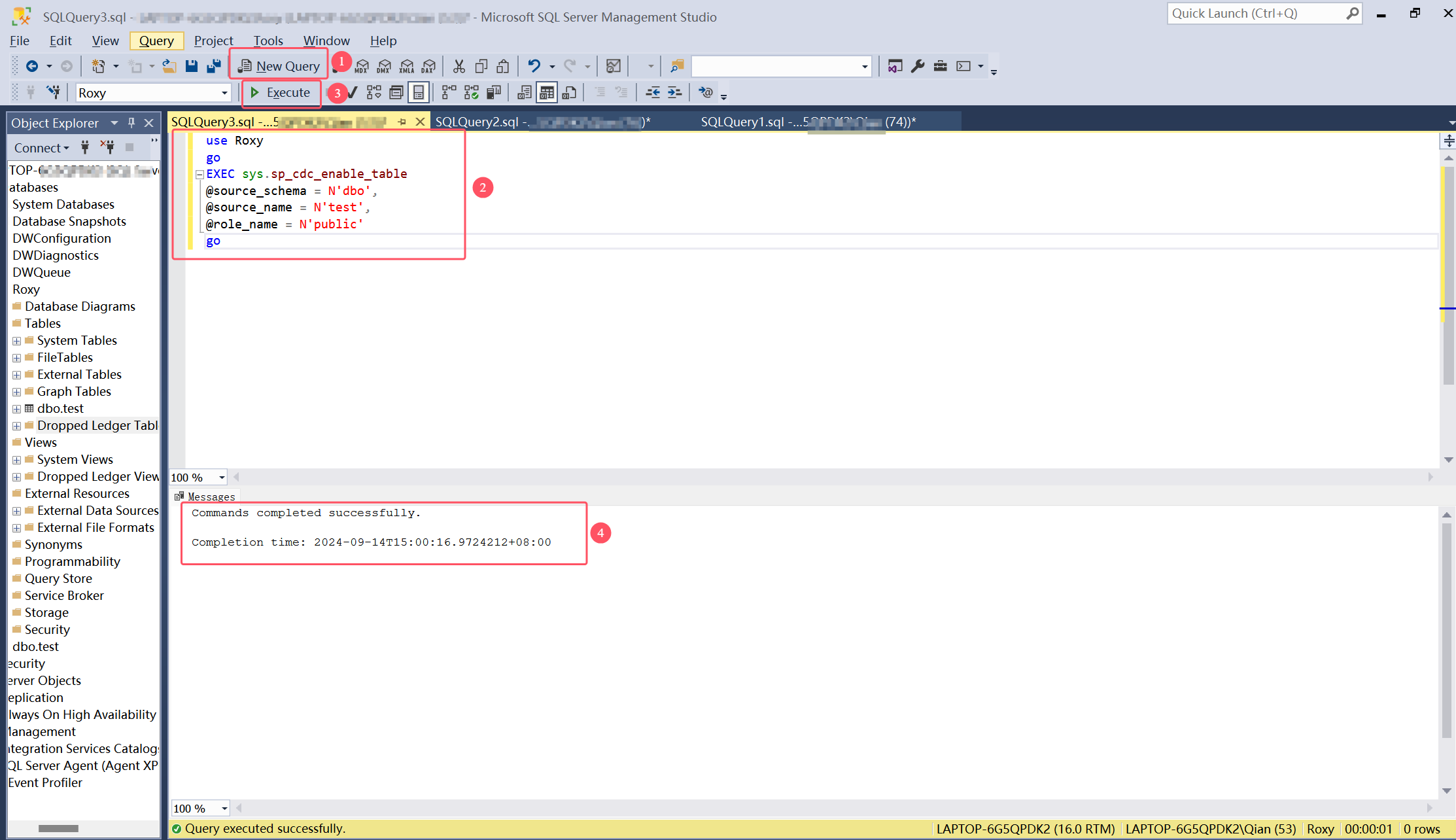Image resolution: width=1456 pixels, height=840 pixels.
Task: Save the query with the floppy disk icon
Action: coord(191,66)
